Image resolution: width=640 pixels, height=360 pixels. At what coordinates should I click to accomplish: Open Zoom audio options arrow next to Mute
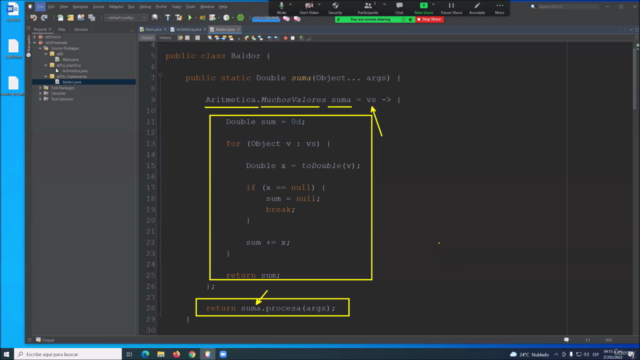click(291, 4)
